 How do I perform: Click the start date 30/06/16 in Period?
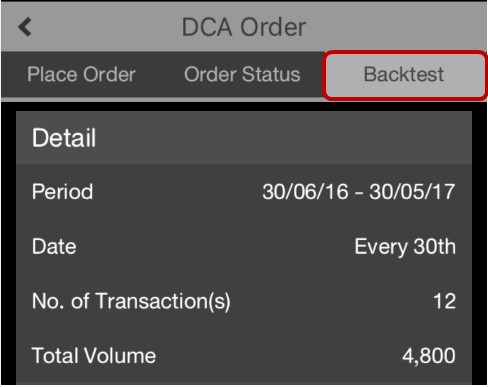coord(305,192)
